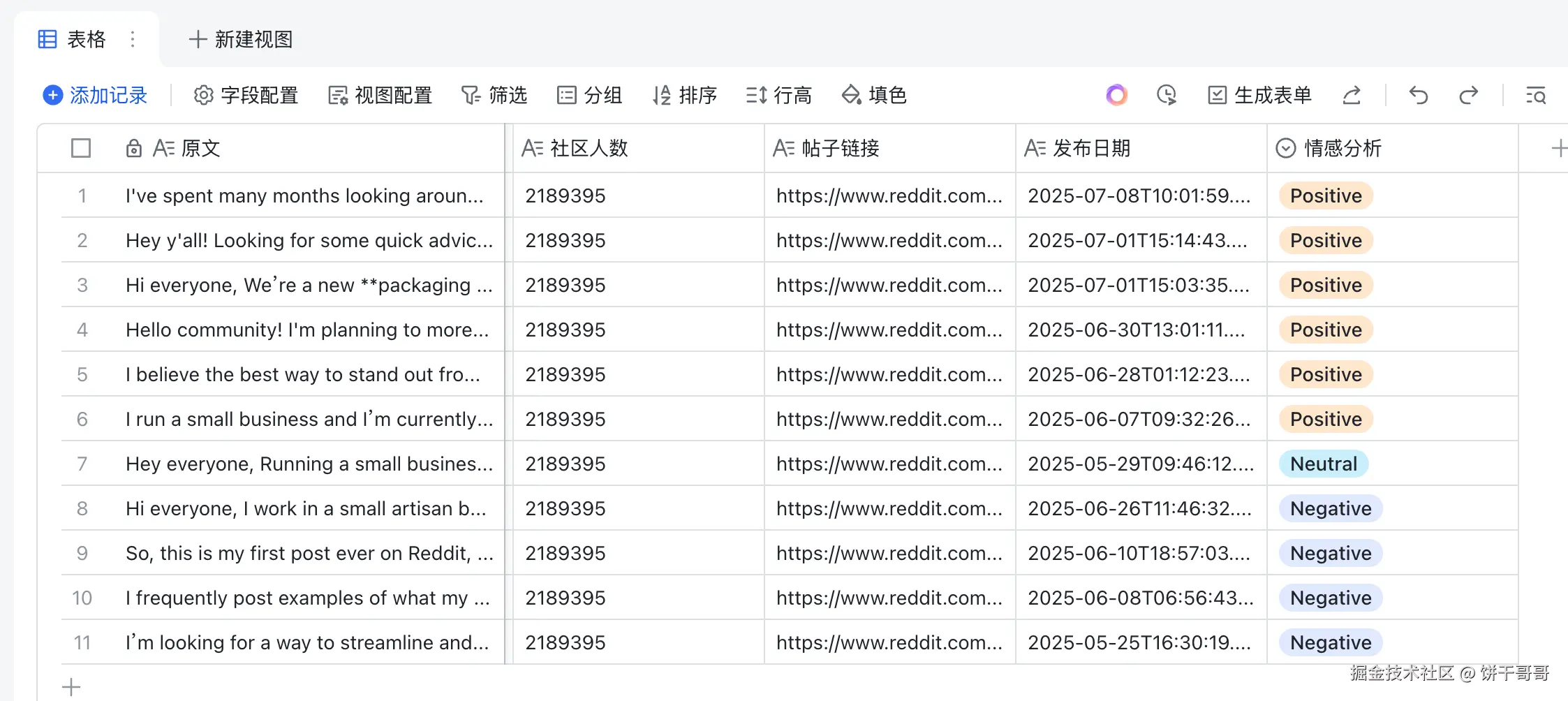This screenshot has width=1568, height=701.
Task: Select the 帖子链接 column header
Action: pos(890,148)
